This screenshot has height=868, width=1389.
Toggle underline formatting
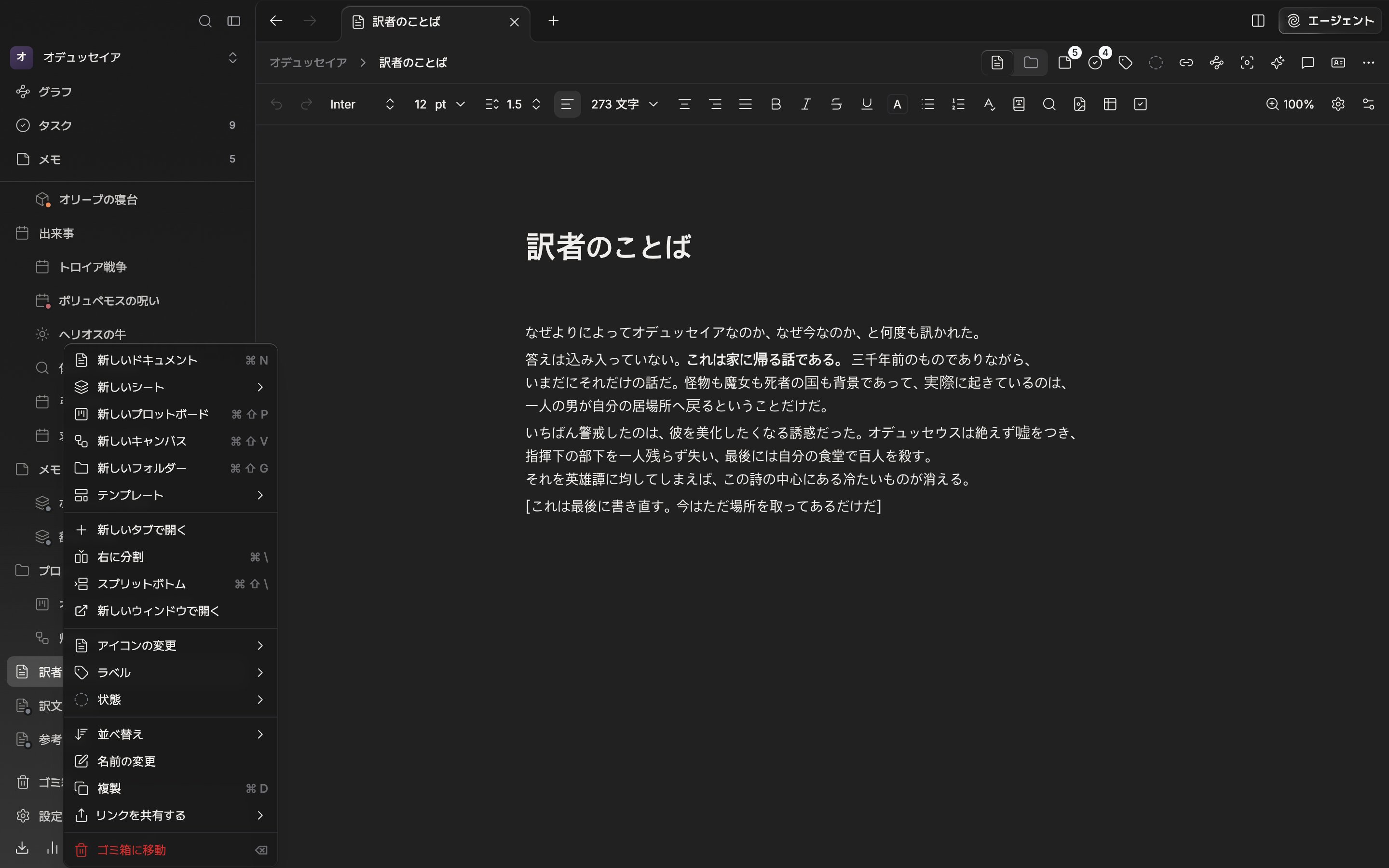(867, 104)
